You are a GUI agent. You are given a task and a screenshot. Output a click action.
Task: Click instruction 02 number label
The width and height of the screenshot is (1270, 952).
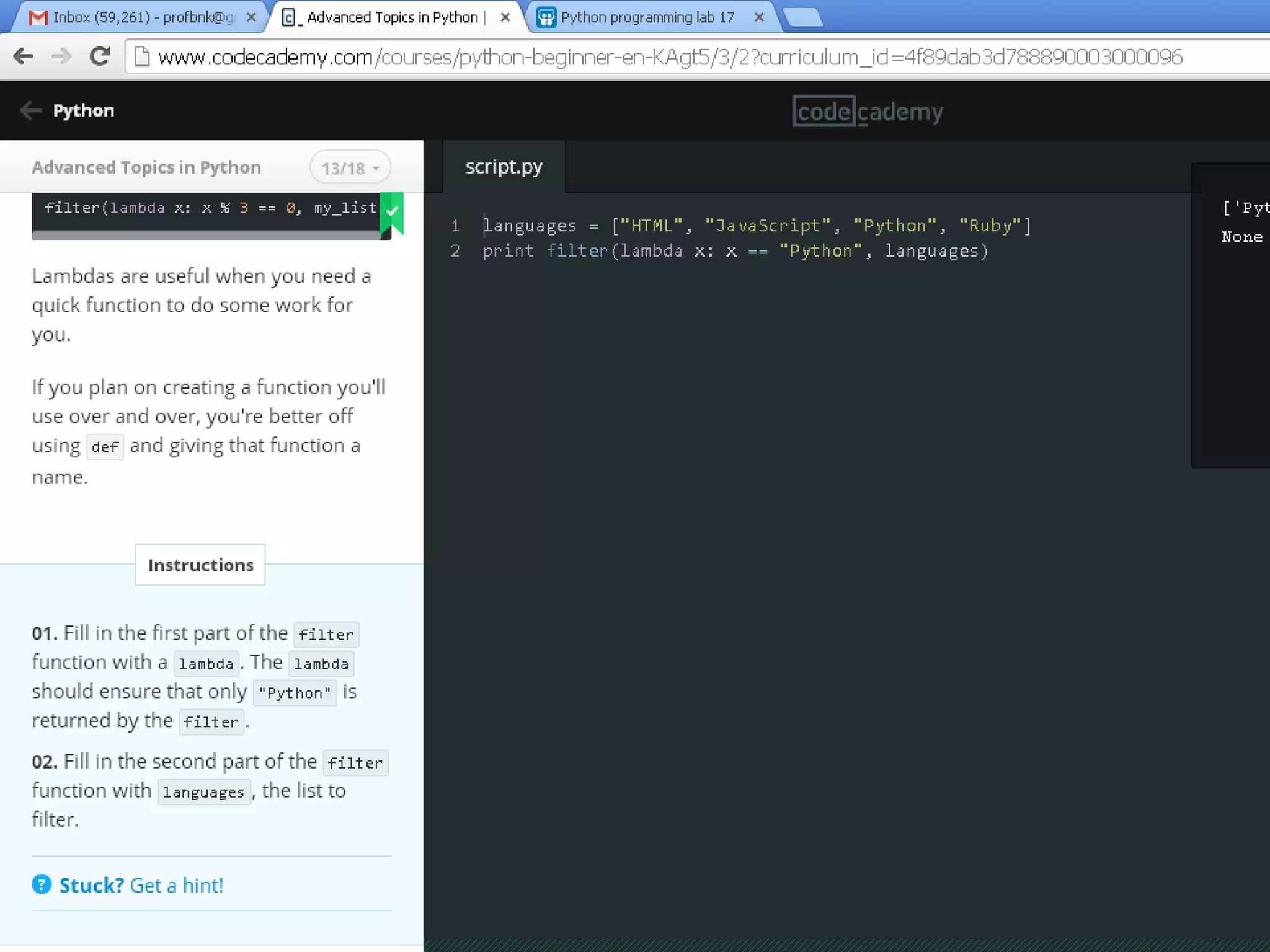[x=45, y=762]
